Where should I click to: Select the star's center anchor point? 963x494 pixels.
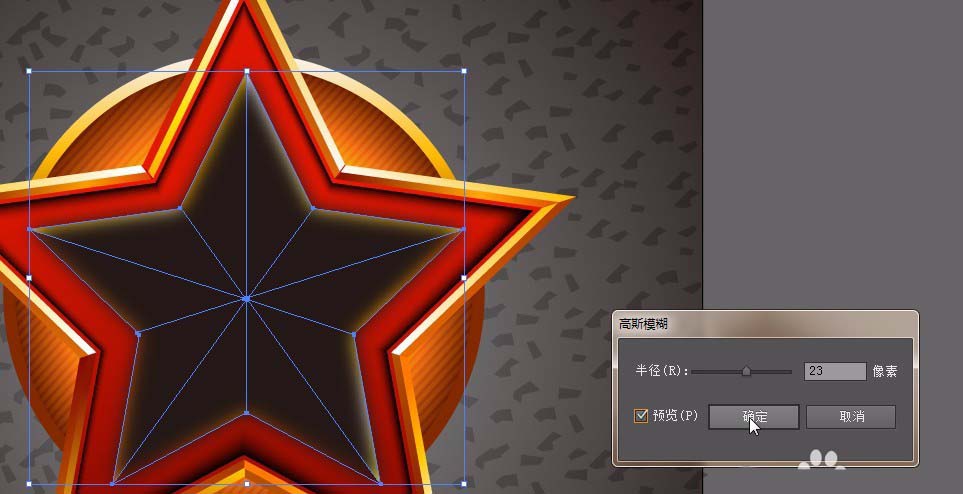(x=247, y=299)
